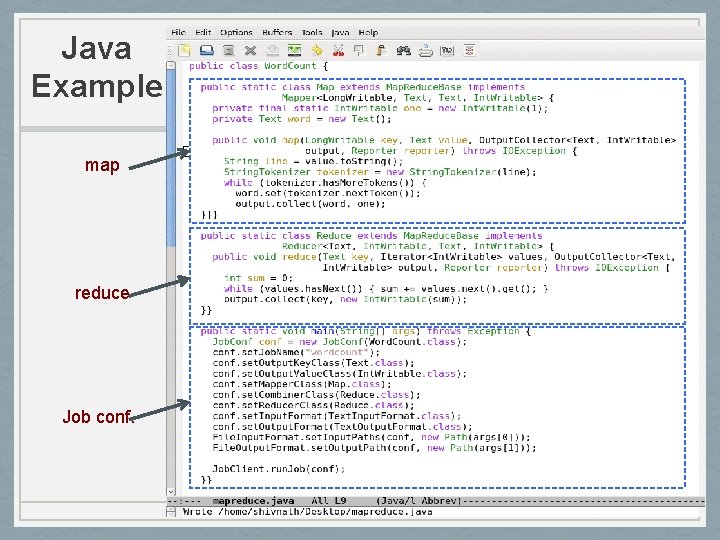Click 'public static void main(String[] args)' line
720x540 pixels.
coord(366,331)
